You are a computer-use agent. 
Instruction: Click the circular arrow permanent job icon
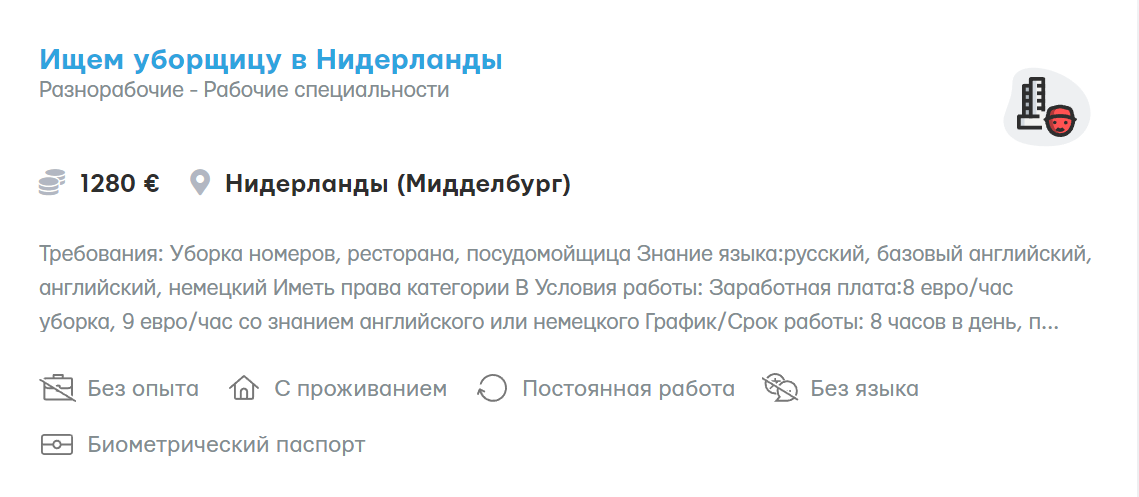coord(492,388)
